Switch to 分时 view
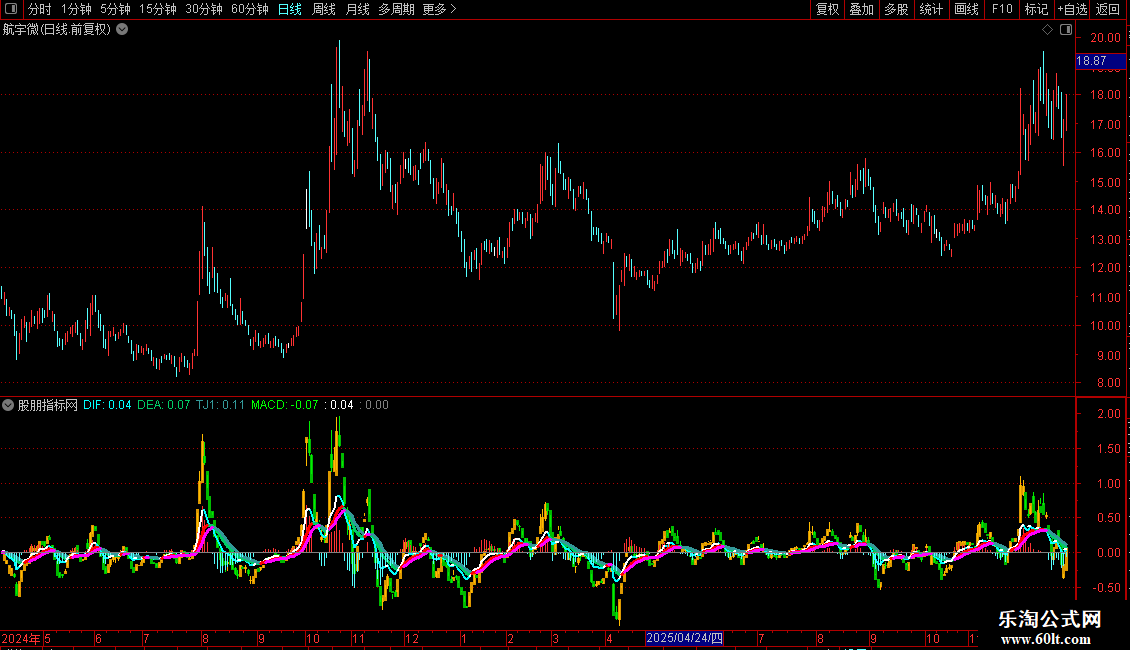The image size is (1130, 650). pyautogui.click(x=40, y=9)
